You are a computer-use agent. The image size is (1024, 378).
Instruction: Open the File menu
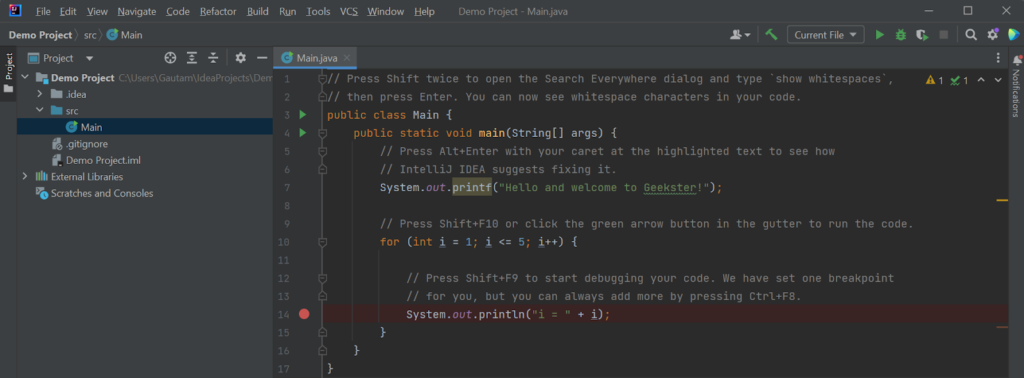pos(43,12)
